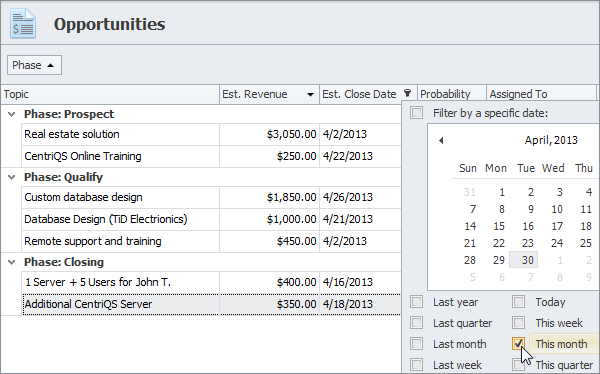Click the $250.00 revenue cell
600x374 pixels.
point(269,156)
